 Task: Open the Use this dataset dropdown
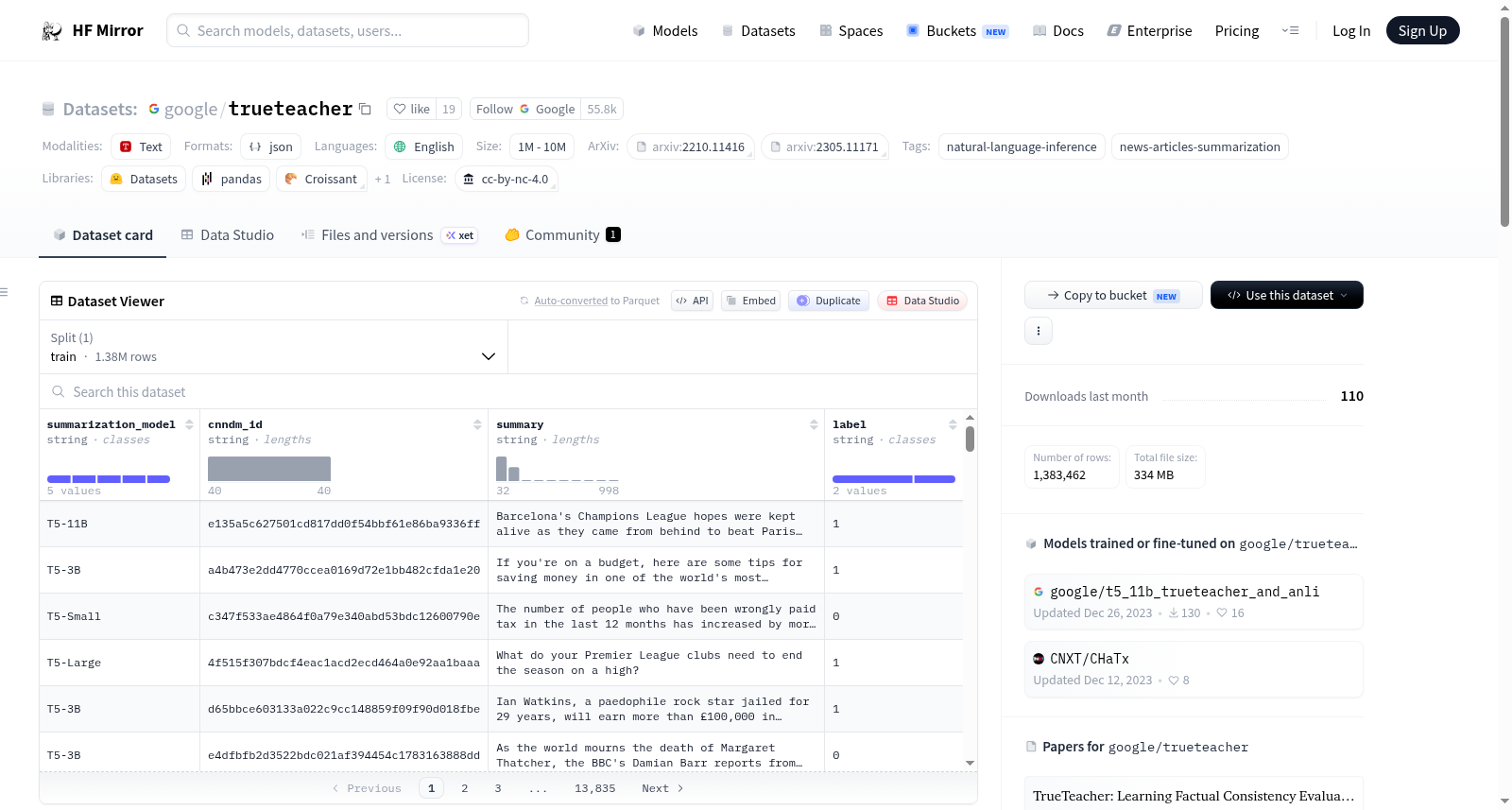[1287, 295]
